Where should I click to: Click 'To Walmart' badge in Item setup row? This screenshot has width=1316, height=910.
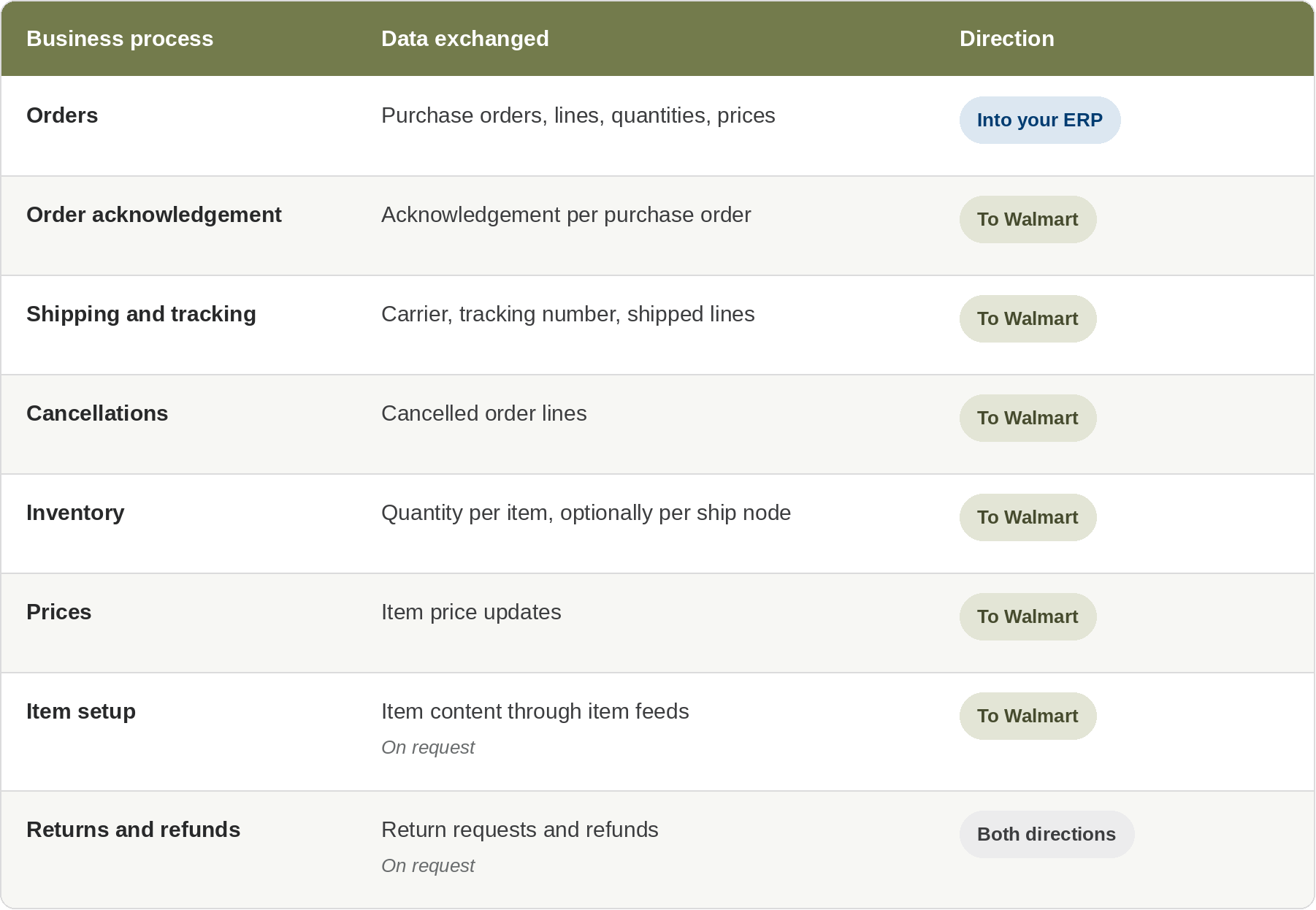tap(1028, 716)
